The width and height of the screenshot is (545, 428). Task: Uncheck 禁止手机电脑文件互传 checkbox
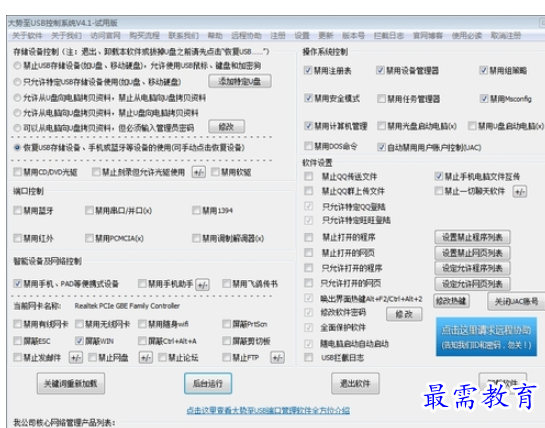[439, 176]
